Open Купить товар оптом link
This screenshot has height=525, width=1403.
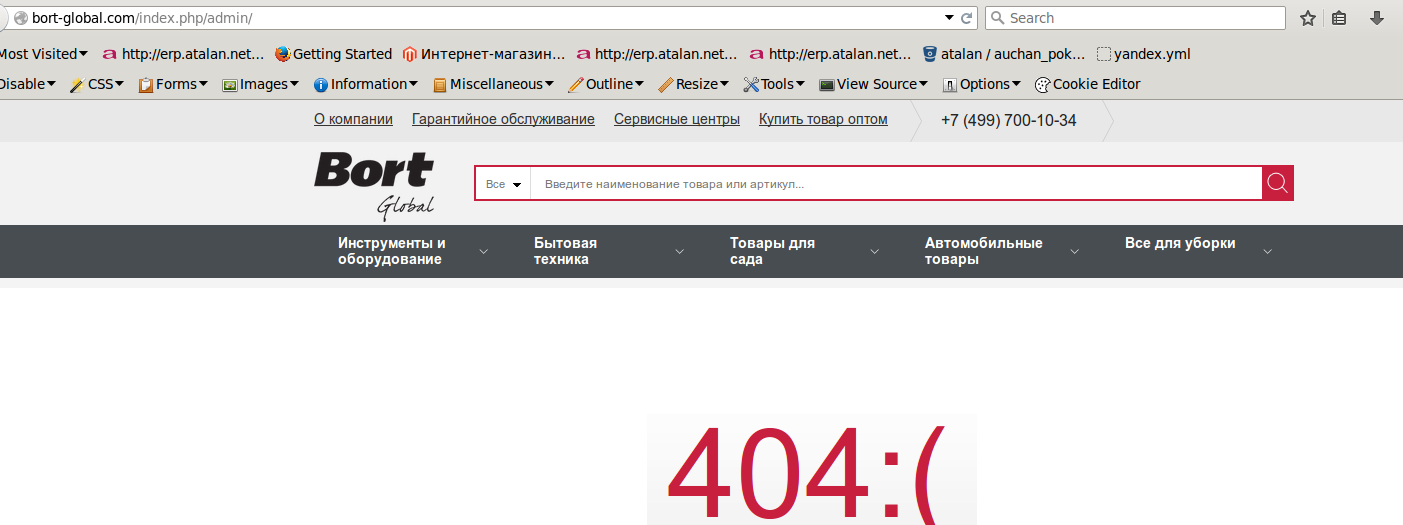[x=823, y=119]
